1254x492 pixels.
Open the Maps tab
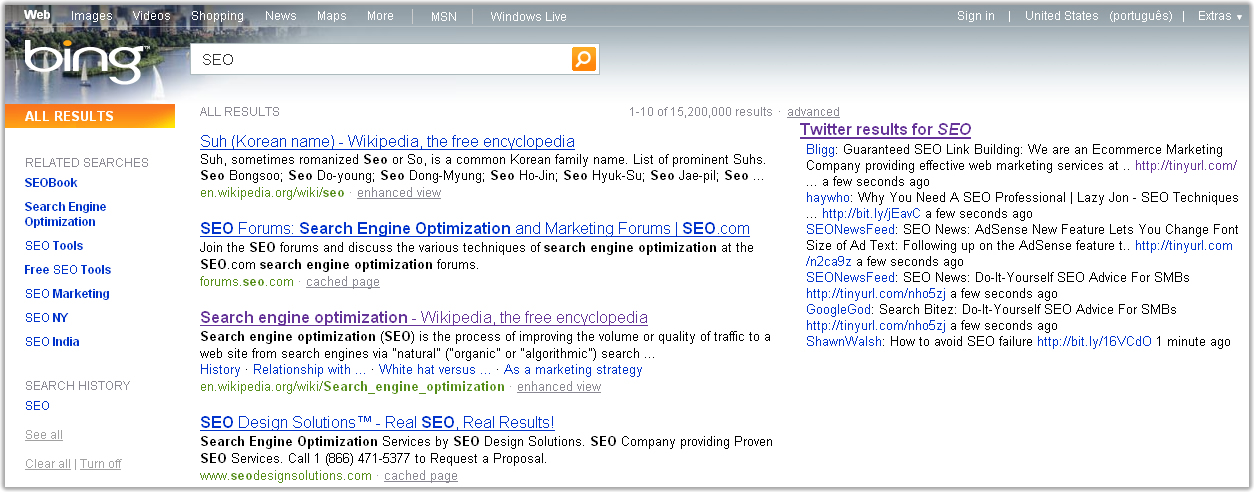pyautogui.click(x=331, y=16)
